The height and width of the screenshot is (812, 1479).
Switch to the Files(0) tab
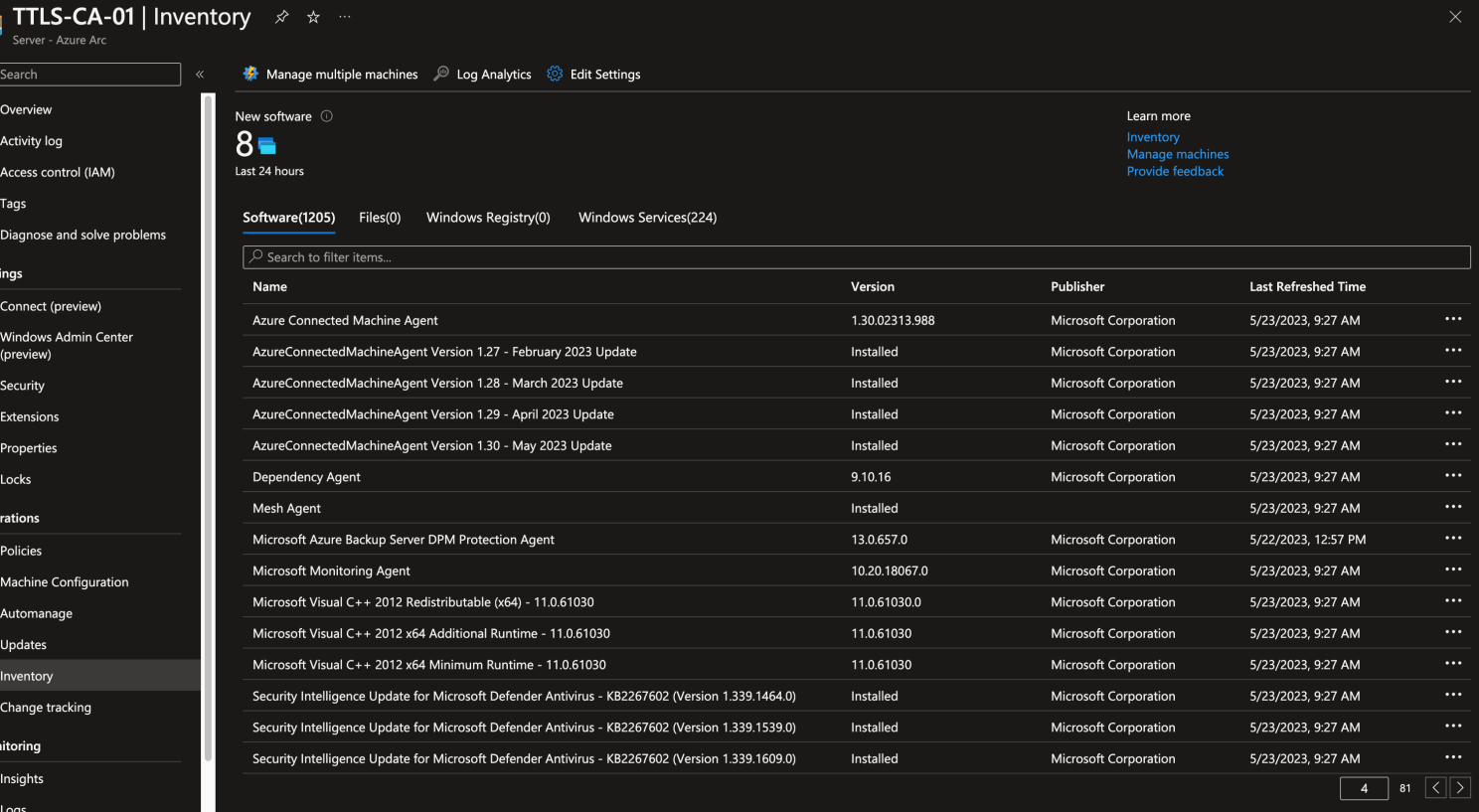click(x=380, y=218)
